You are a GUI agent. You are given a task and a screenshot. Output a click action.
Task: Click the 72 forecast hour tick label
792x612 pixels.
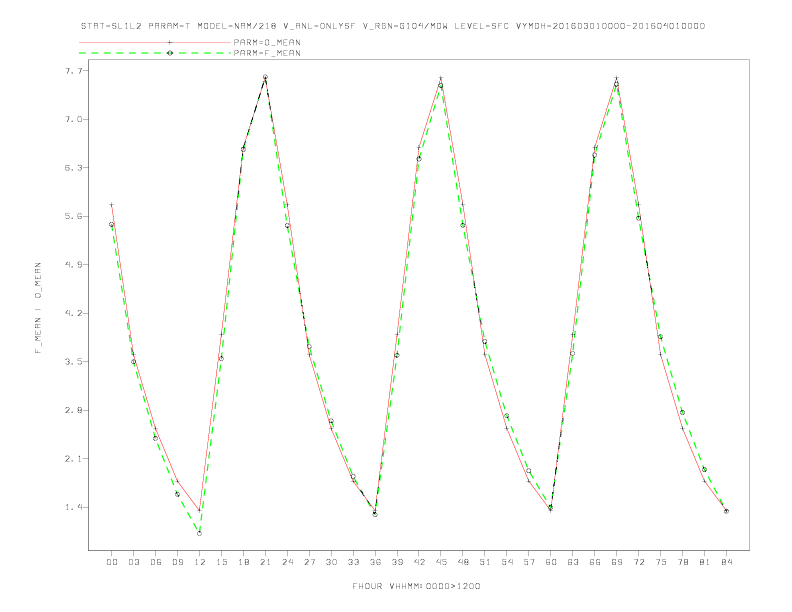click(x=638, y=562)
